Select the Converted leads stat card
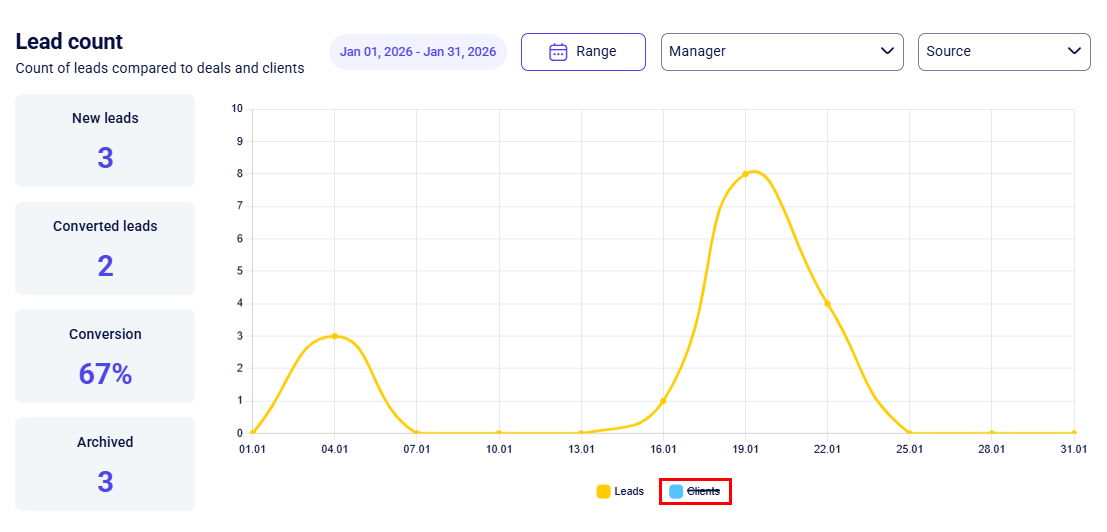This screenshot has height=532, width=1107. click(x=105, y=248)
